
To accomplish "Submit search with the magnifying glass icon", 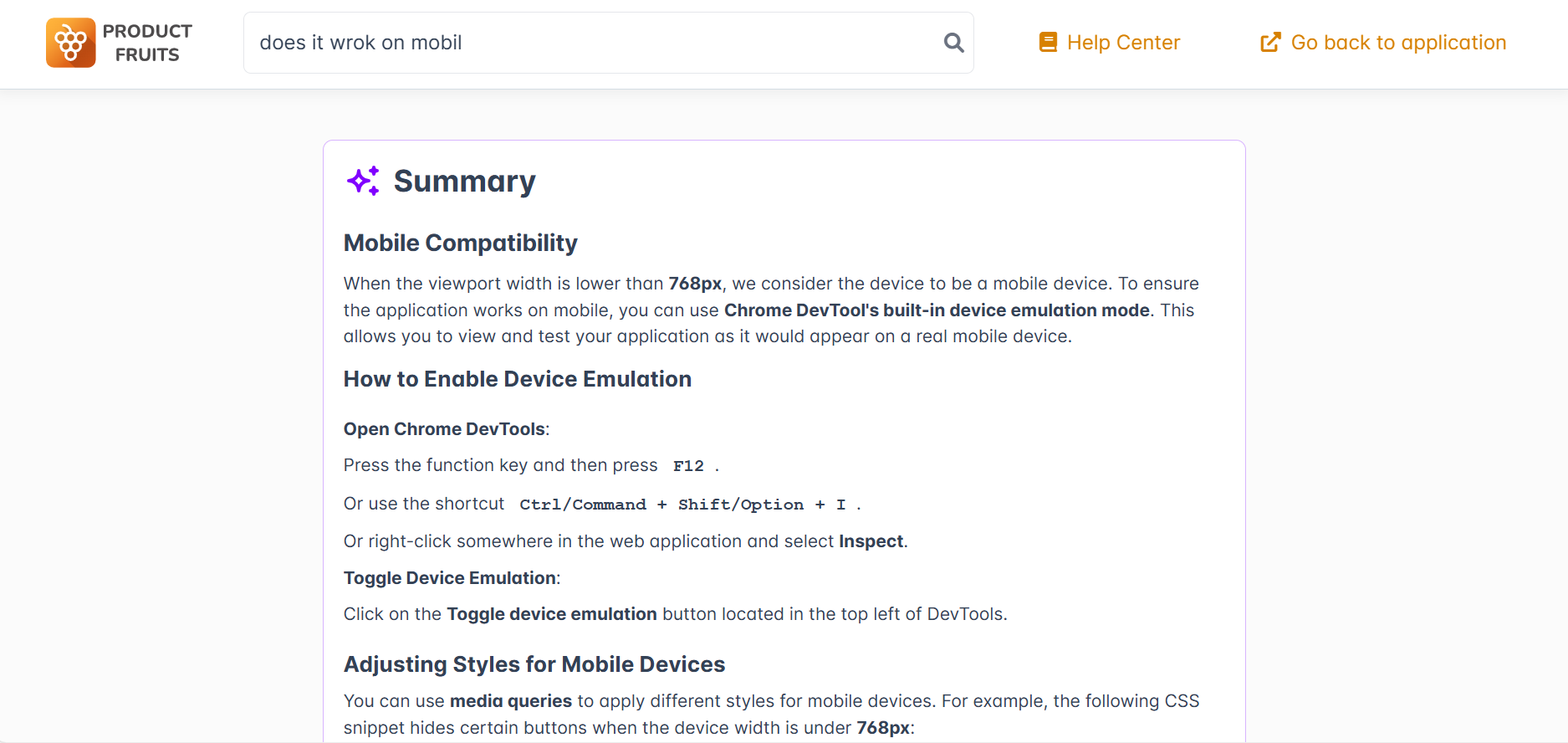I will tap(953, 43).
